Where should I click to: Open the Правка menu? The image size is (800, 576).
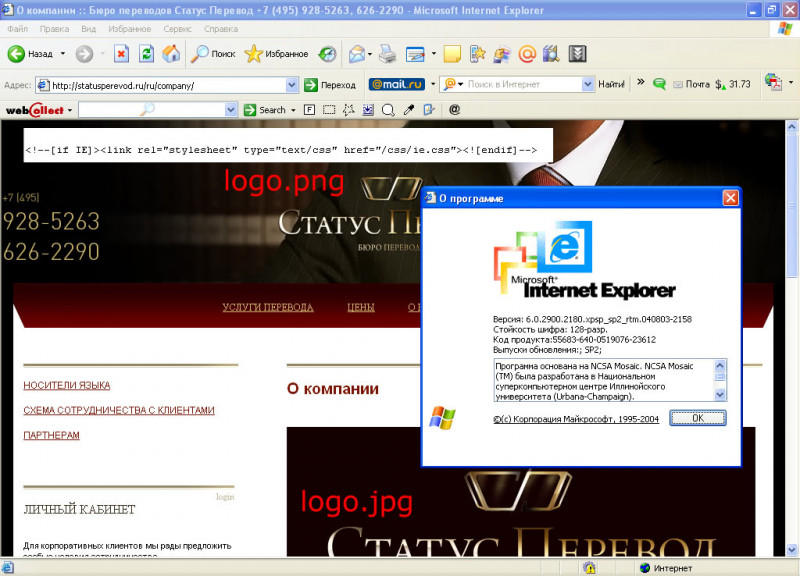pos(55,29)
